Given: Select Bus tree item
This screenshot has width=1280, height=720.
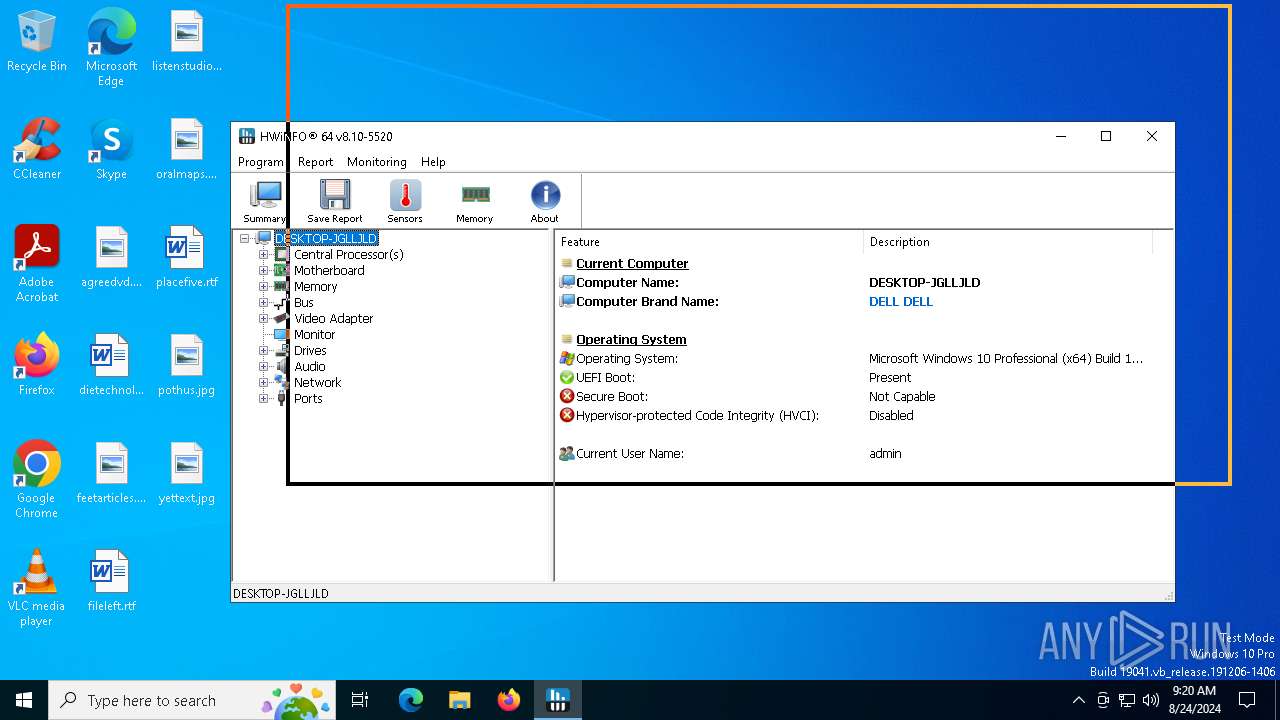Looking at the screenshot, I should coord(304,303).
